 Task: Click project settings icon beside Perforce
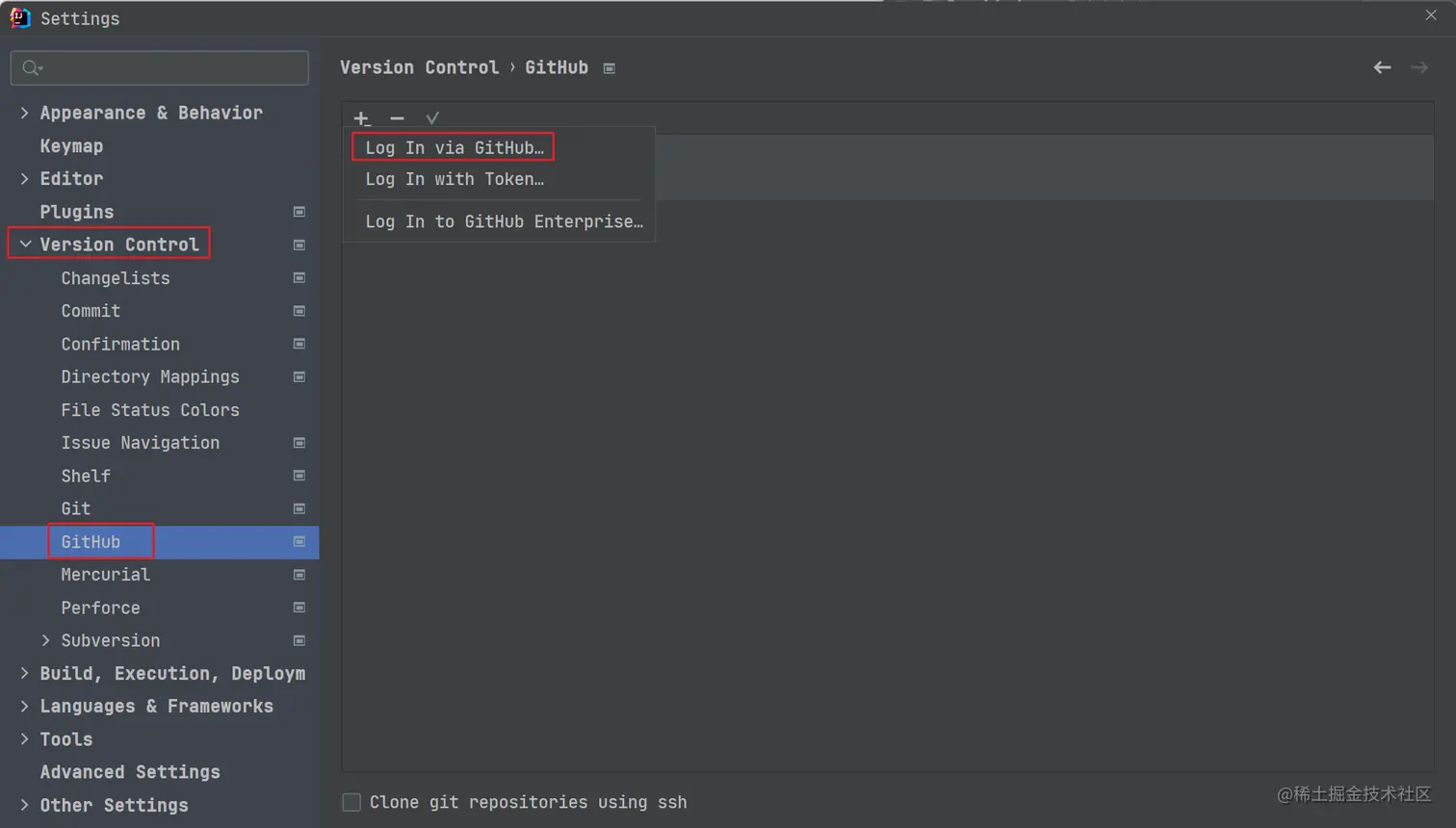pos(299,608)
